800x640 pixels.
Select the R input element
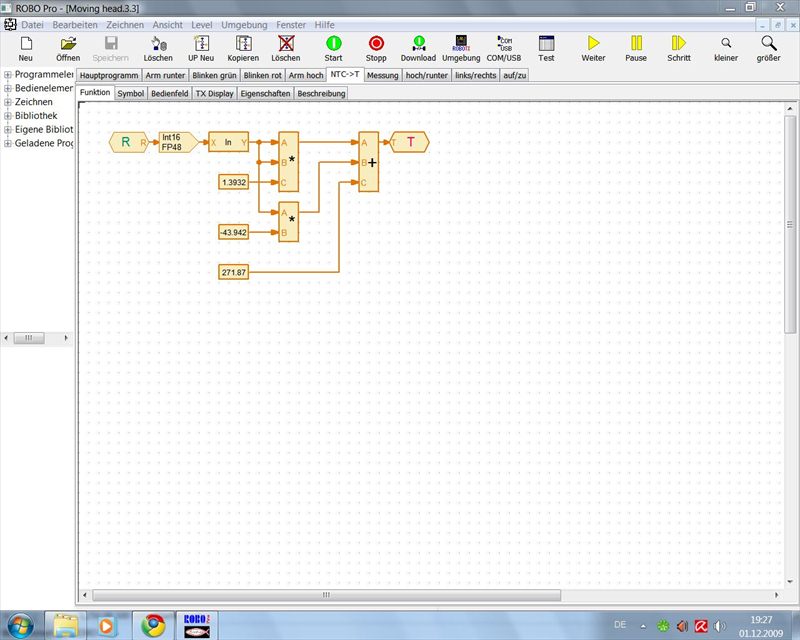pos(129,142)
